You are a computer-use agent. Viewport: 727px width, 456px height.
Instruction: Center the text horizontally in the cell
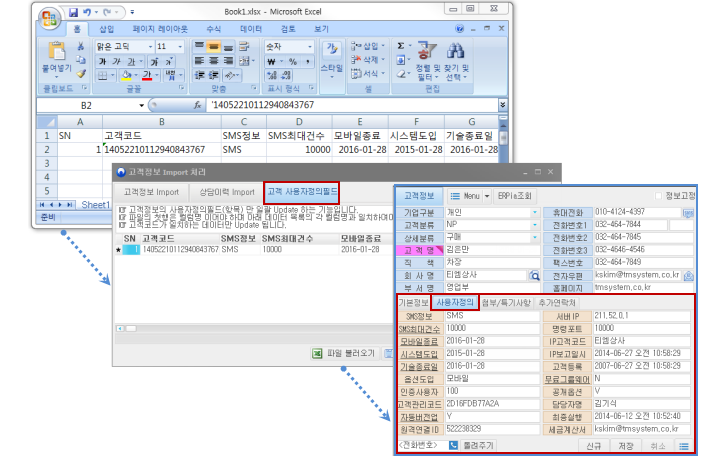(x=214, y=61)
